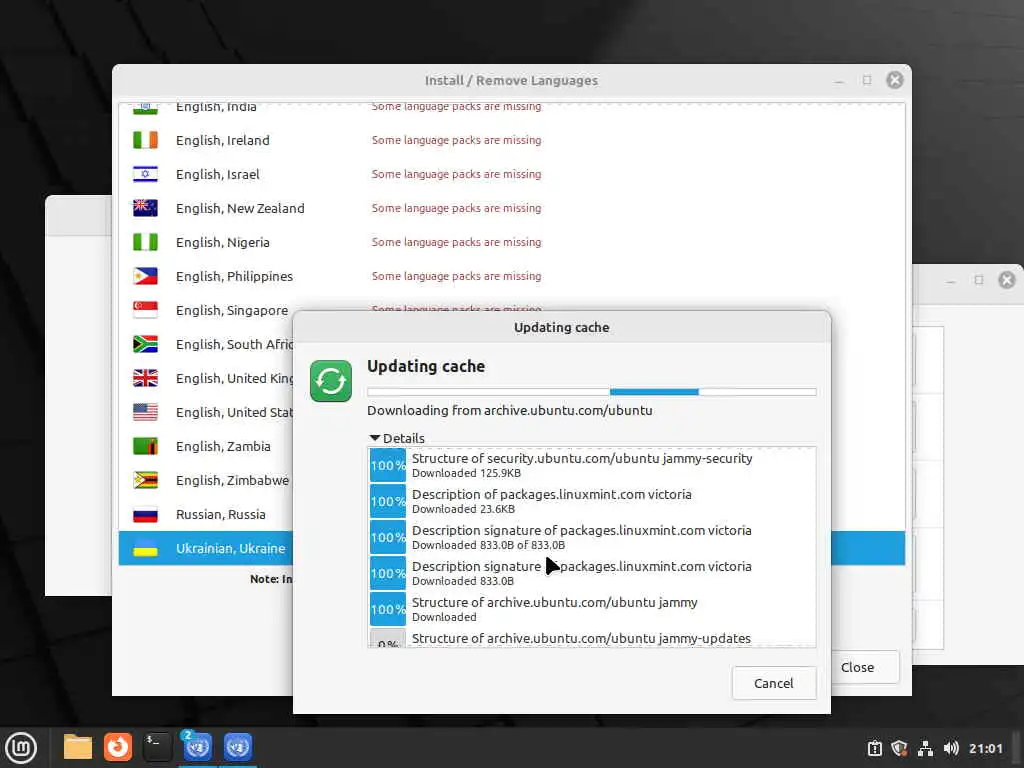
Task: Click the Ireland flag icon
Action: tap(145, 140)
